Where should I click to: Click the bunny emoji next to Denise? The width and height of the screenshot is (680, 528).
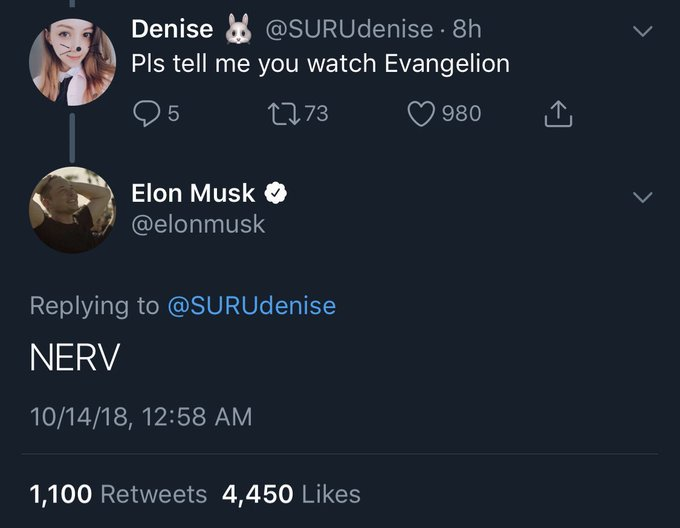239,29
